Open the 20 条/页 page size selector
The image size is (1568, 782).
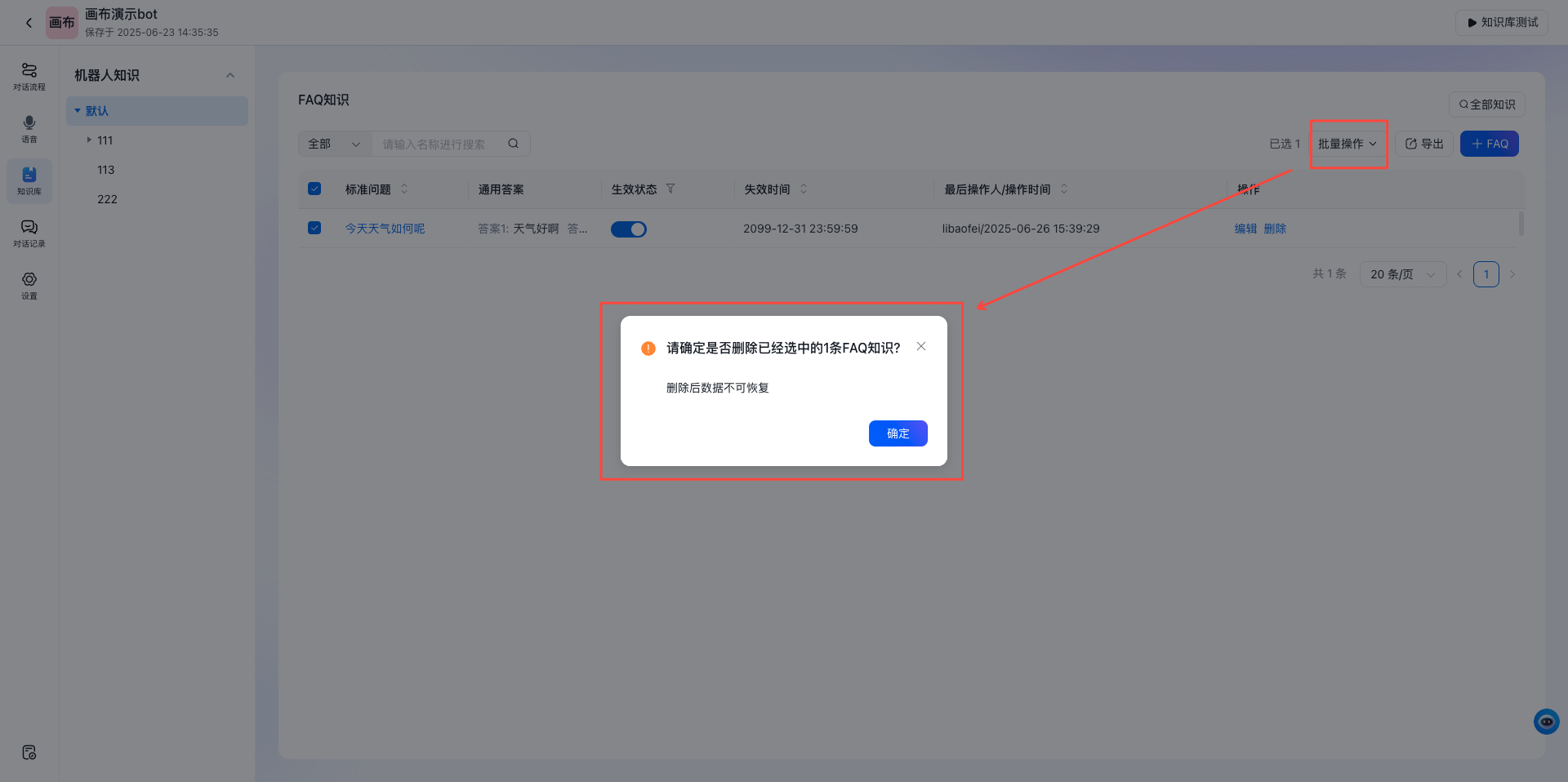click(x=1401, y=274)
